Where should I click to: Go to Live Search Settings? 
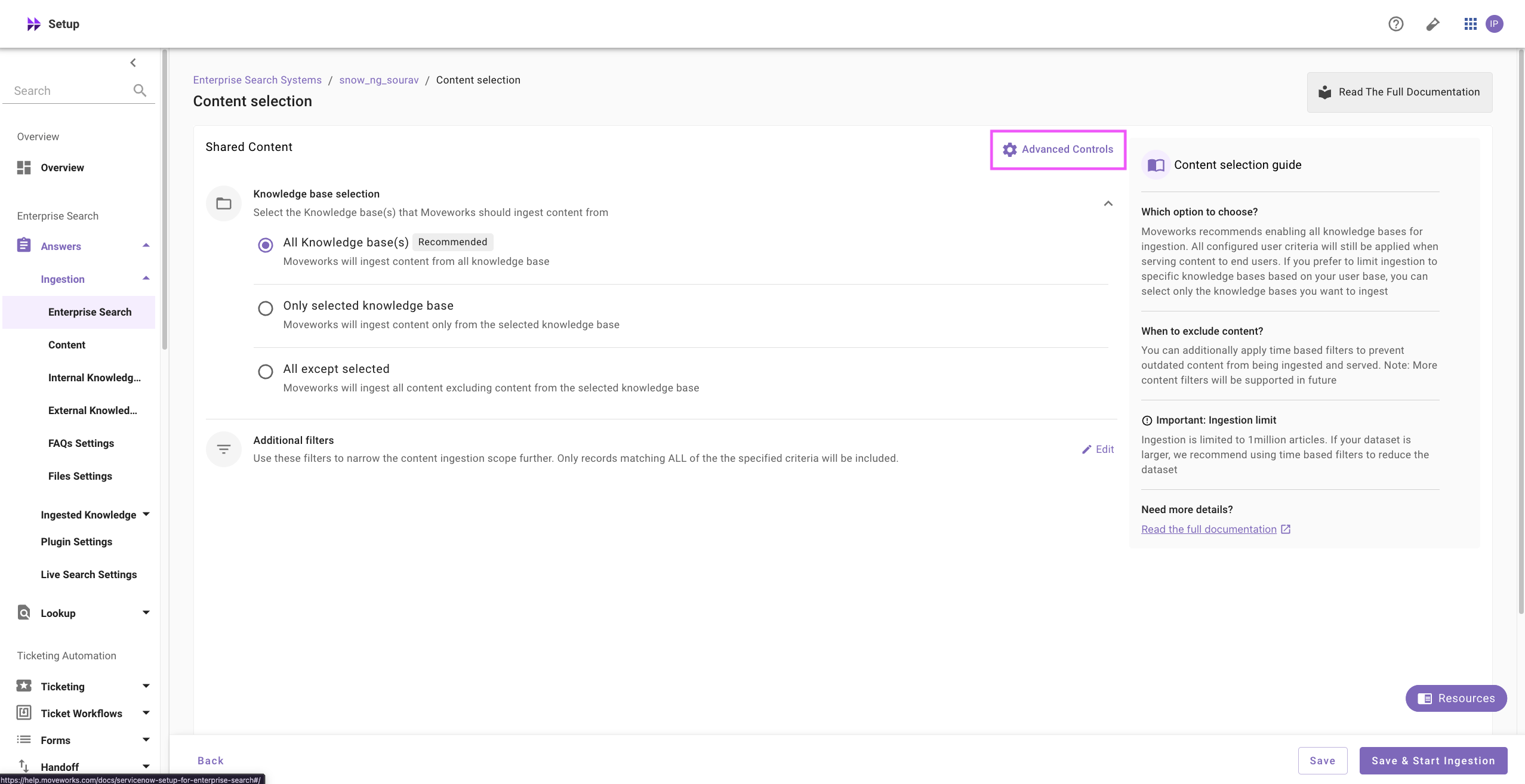[89, 575]
